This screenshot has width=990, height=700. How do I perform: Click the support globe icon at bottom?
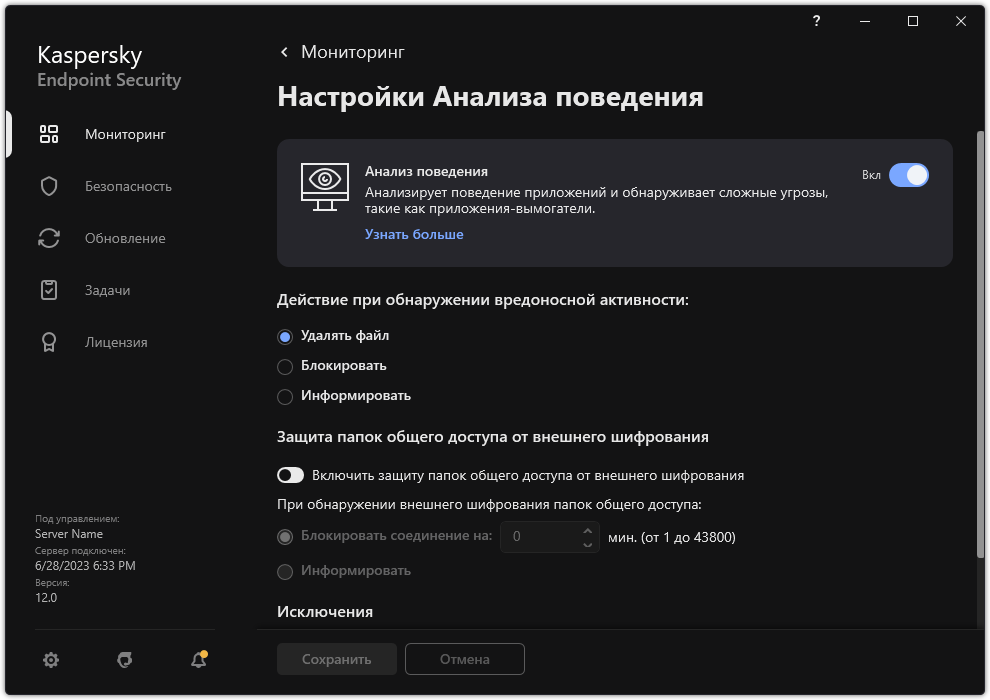point(124,660)
